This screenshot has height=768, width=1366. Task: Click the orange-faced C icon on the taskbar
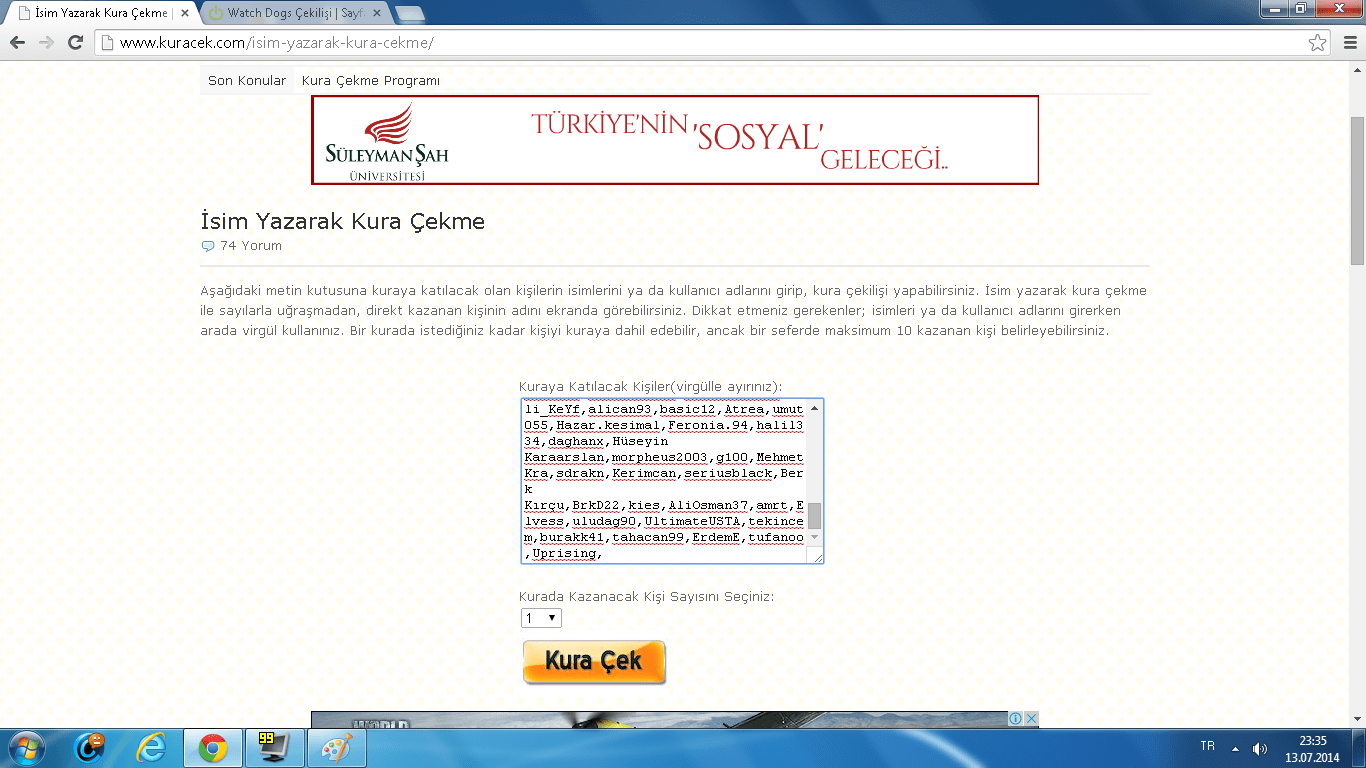(x=89, y=747)
